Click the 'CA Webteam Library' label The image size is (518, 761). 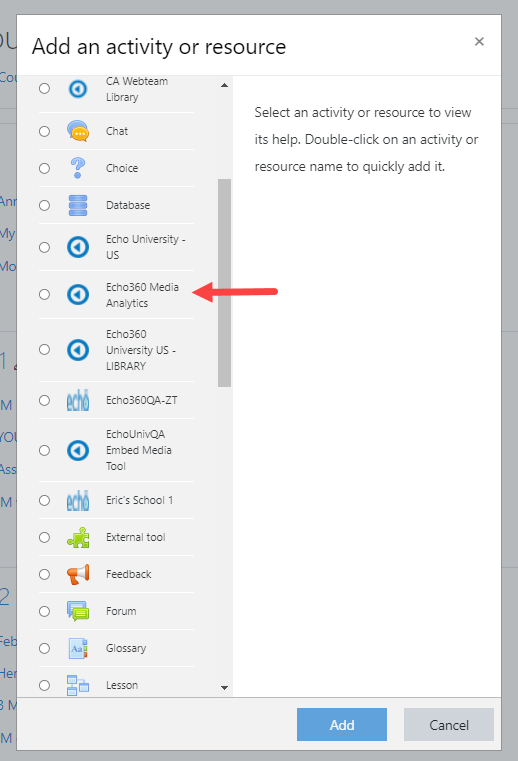(x=137, y=89)
